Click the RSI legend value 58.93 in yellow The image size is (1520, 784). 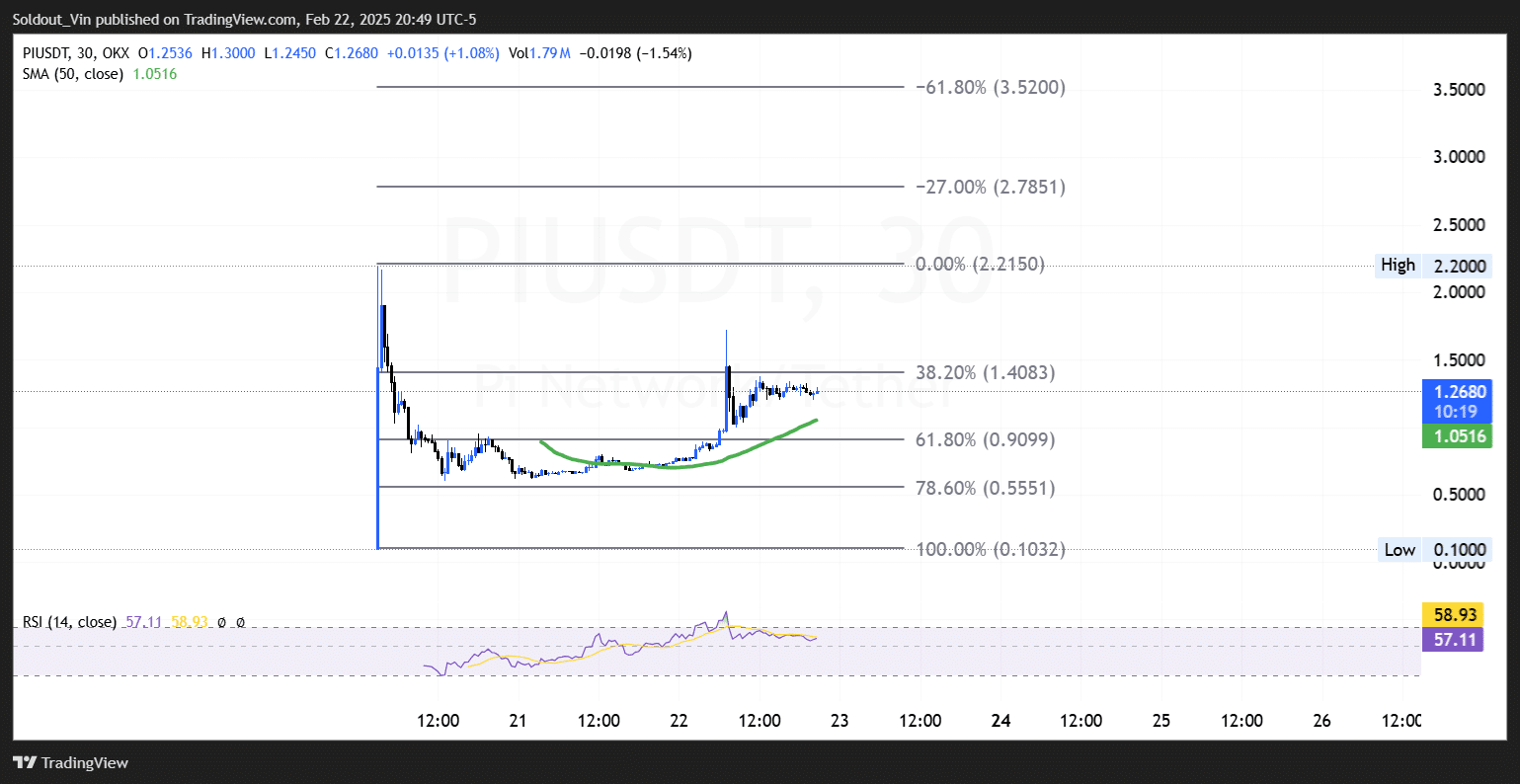tap(190, 623)
